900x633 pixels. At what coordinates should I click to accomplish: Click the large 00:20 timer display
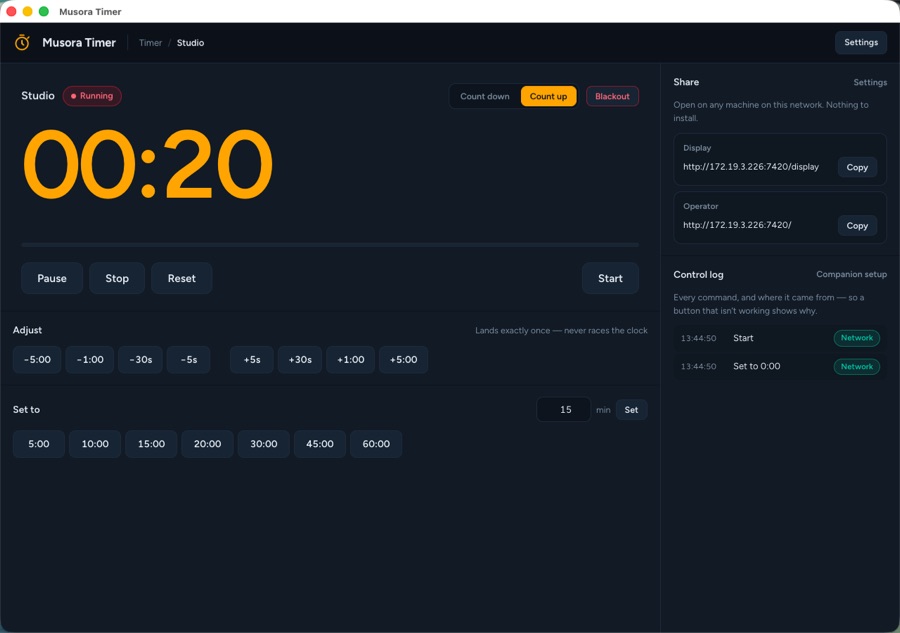pyautogui.click(x=148, y=164)
